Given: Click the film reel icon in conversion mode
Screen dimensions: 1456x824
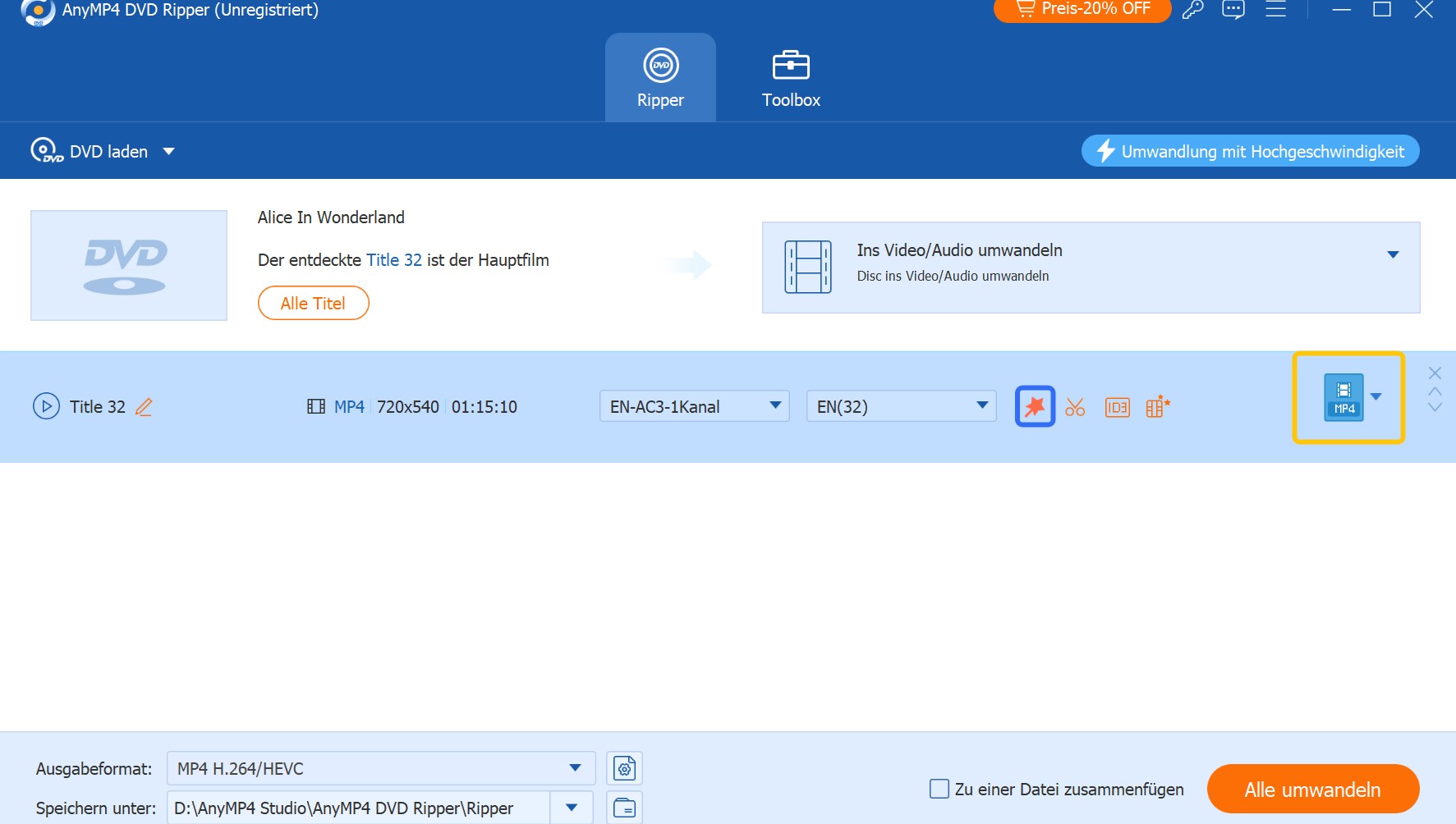Looking at the screenshot, I should click(808, 267).
